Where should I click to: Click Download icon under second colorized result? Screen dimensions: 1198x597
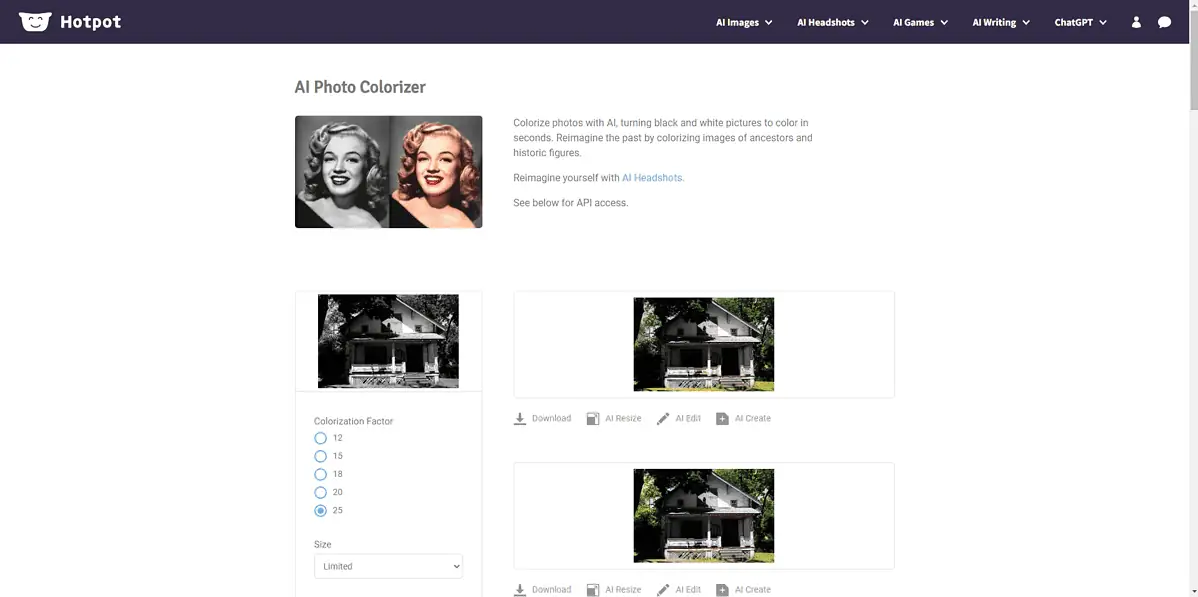point(520,590)
